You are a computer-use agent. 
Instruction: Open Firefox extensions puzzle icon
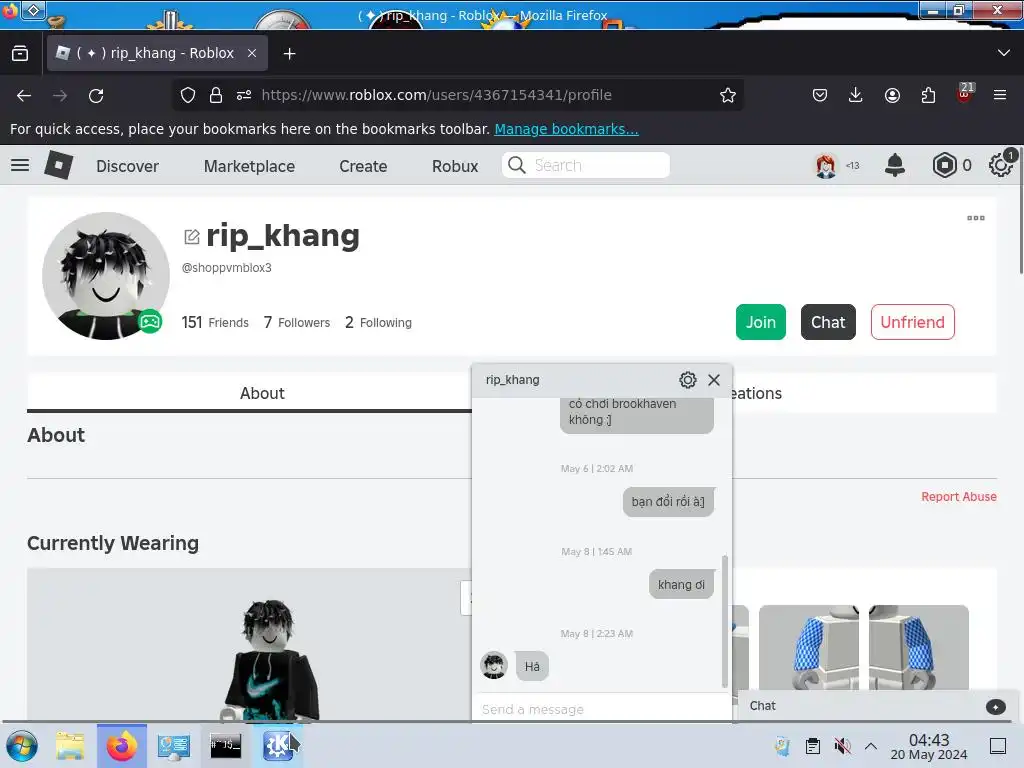(928, 95)
